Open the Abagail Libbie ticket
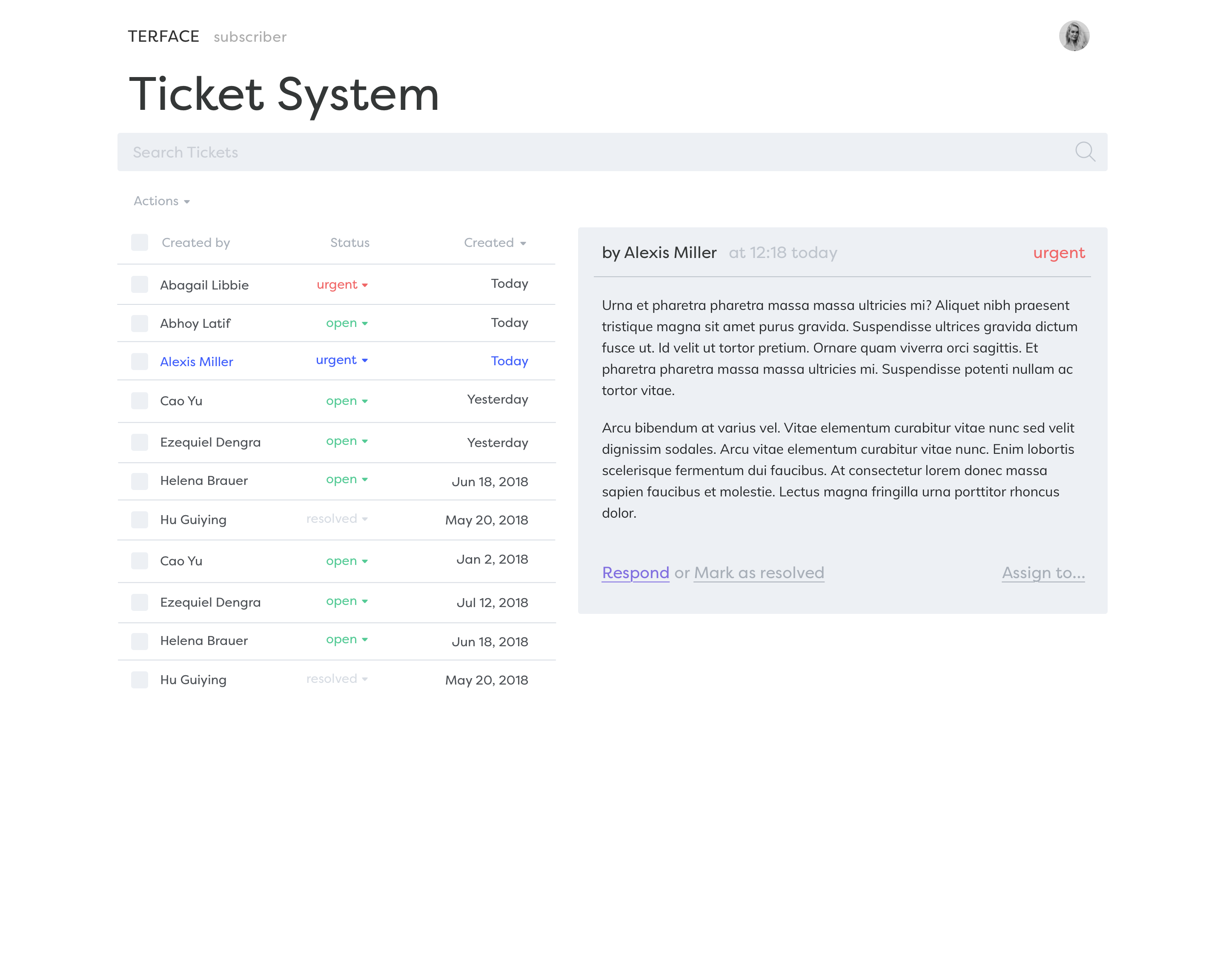The height and width of the screenshot is (980, 1226). pos(204,285)
